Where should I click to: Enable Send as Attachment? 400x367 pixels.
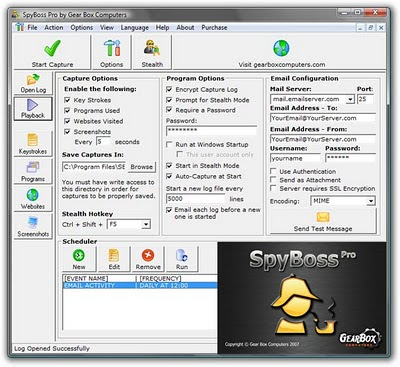pyautogui.click(x=273, y=180)
